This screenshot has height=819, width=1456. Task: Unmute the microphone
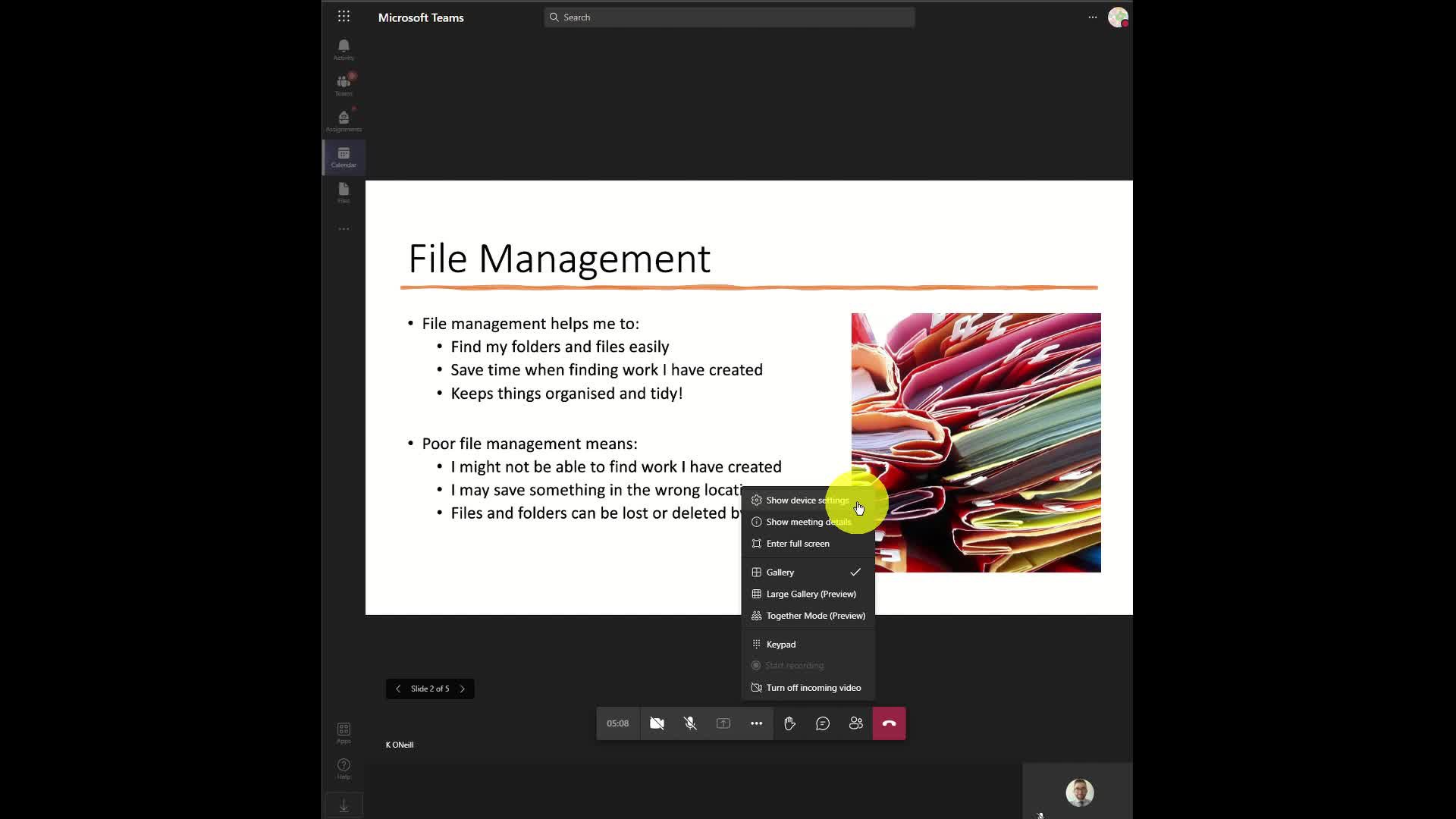click(690, 723)
